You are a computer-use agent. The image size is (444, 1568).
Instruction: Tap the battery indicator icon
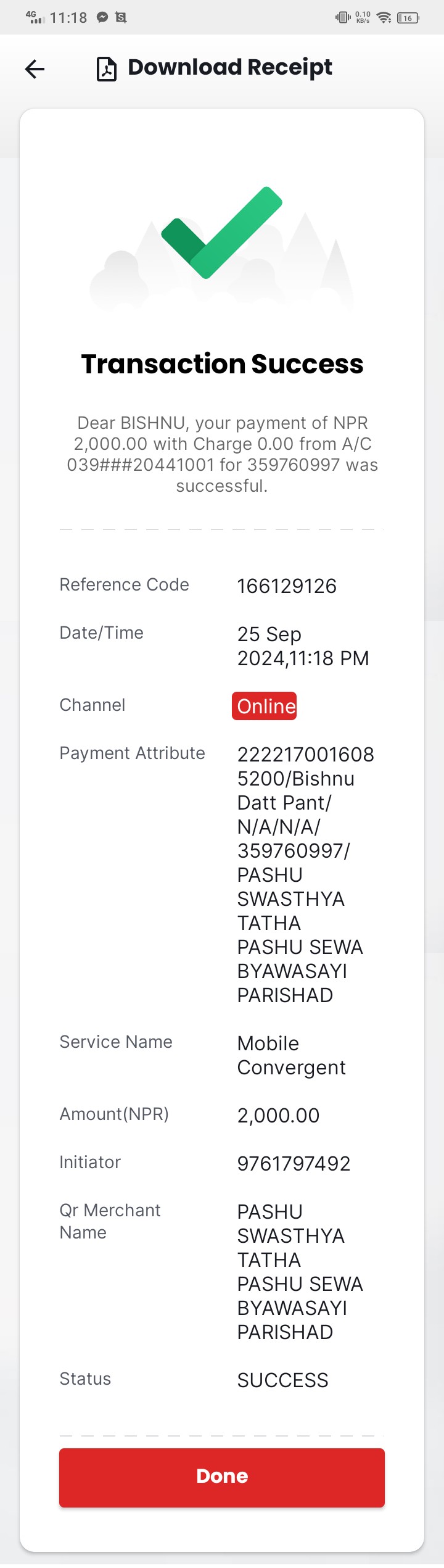pos(408,18)
